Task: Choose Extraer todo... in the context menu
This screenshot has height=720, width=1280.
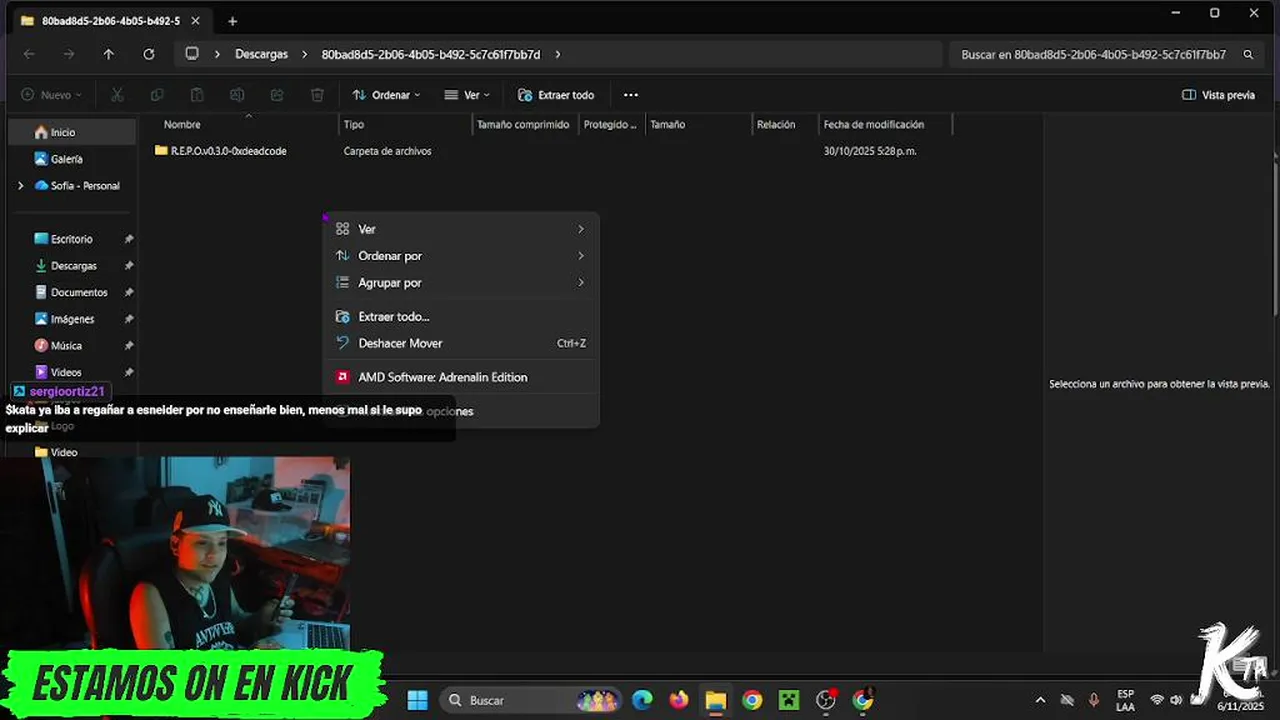Action: click(461, 317)
